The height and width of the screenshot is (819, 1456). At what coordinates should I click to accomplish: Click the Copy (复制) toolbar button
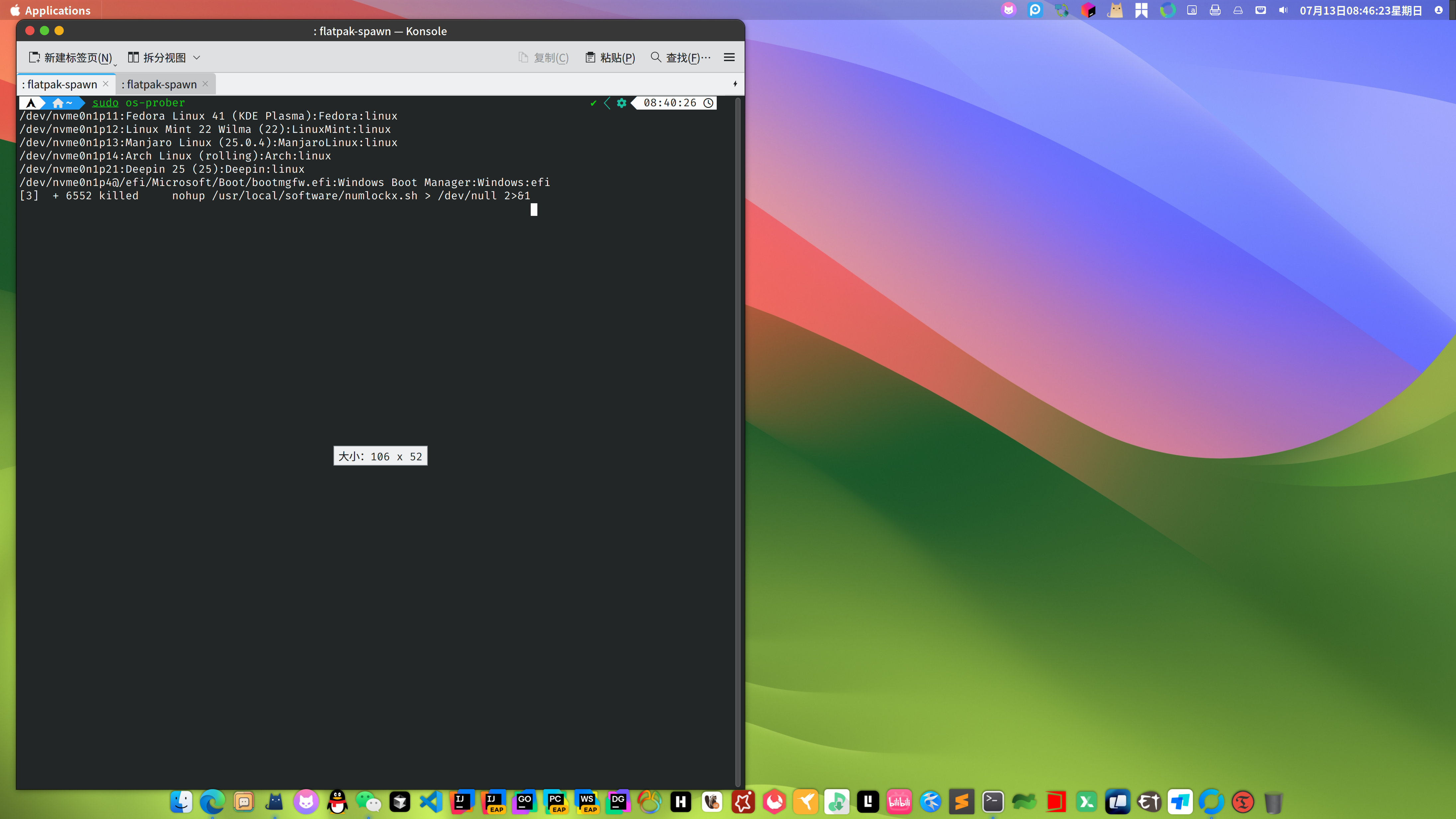[543, 58]
